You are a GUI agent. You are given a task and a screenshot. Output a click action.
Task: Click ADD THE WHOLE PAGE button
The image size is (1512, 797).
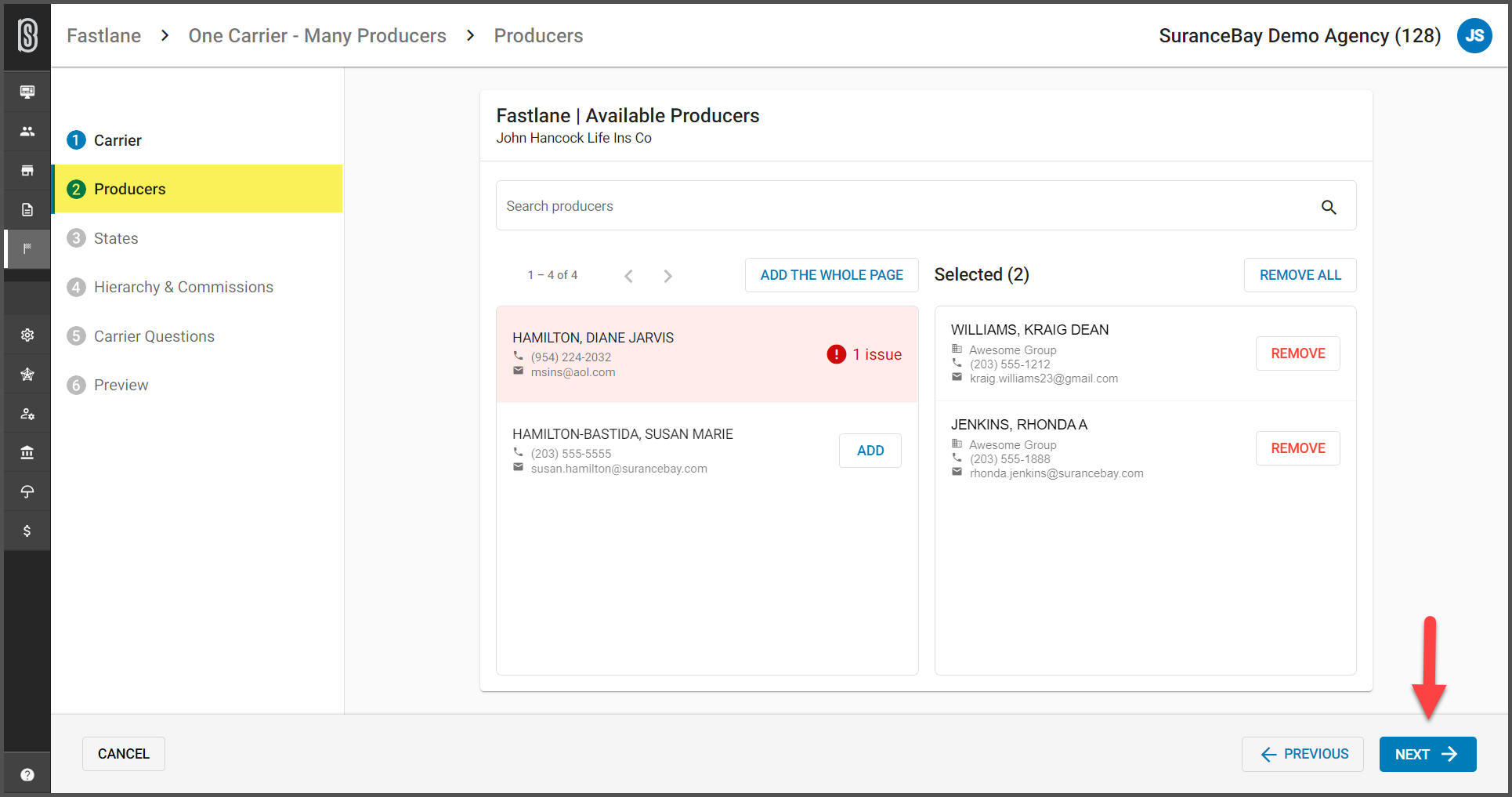click(x=832, y=275)
